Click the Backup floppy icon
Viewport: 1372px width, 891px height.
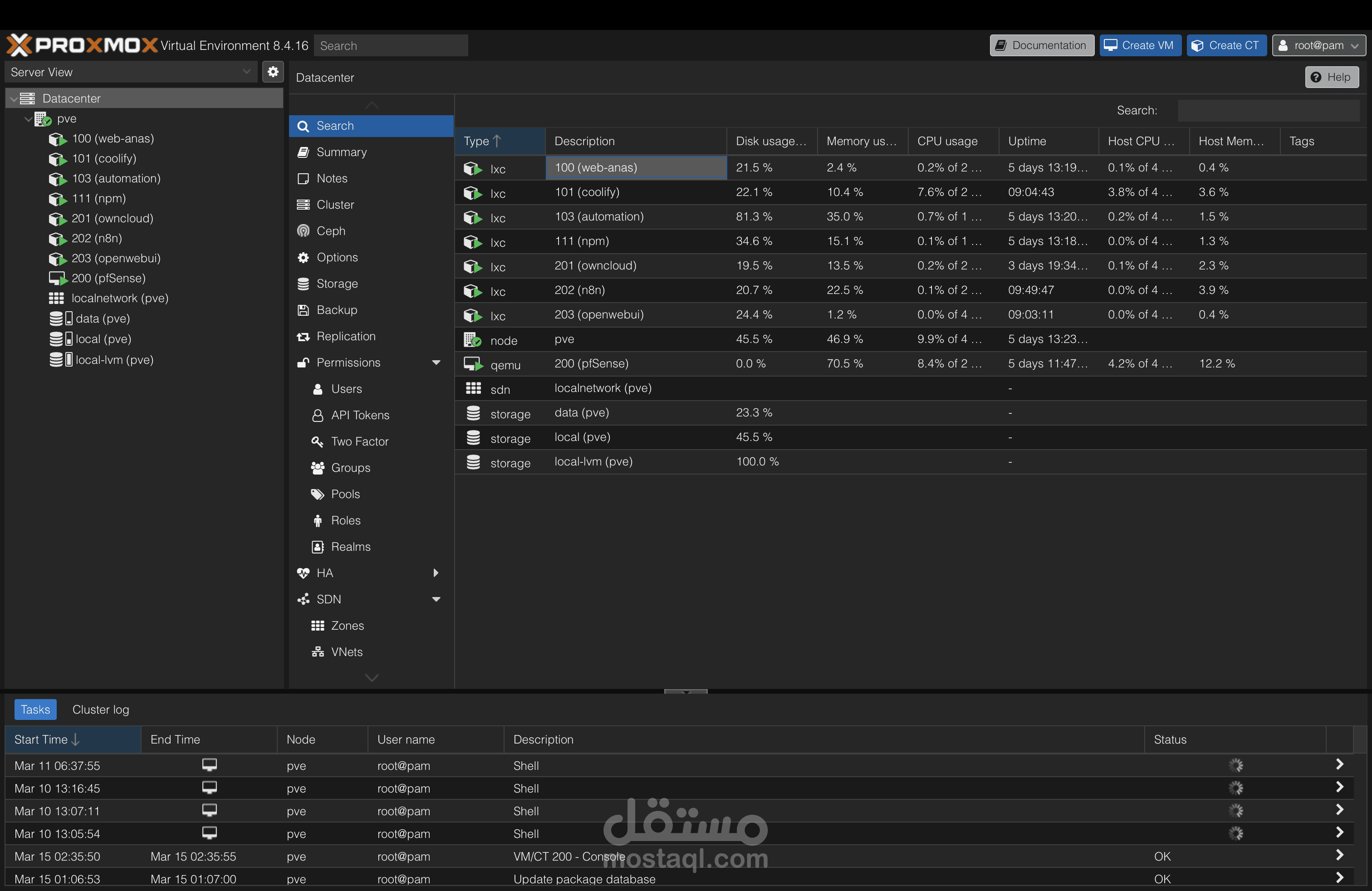click(x=303, y=310)
